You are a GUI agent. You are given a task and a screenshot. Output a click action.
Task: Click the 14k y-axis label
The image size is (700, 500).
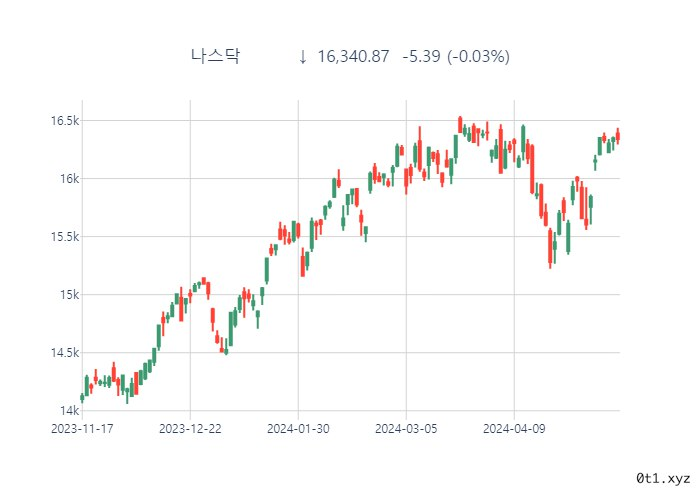click(70, 411)
